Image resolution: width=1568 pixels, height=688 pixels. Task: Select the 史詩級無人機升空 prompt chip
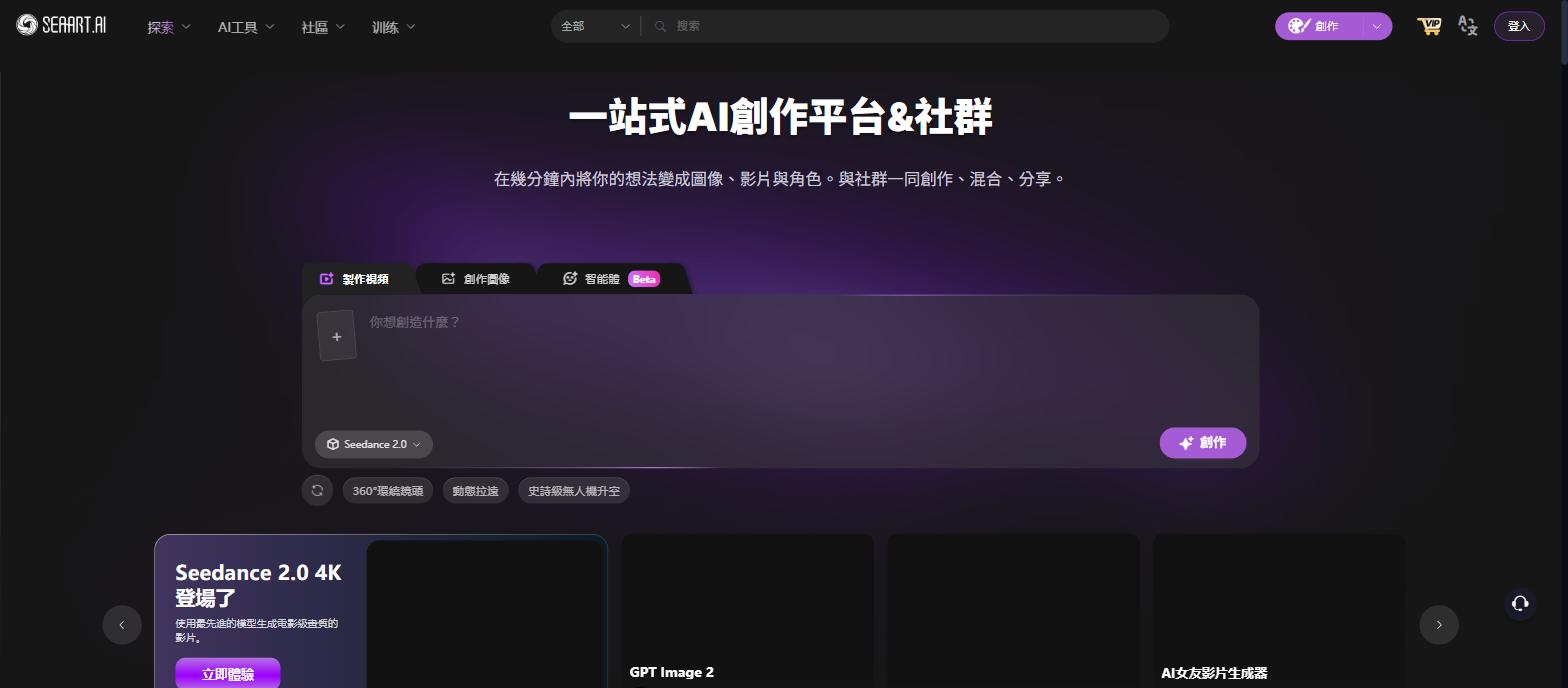pos(574,490)
